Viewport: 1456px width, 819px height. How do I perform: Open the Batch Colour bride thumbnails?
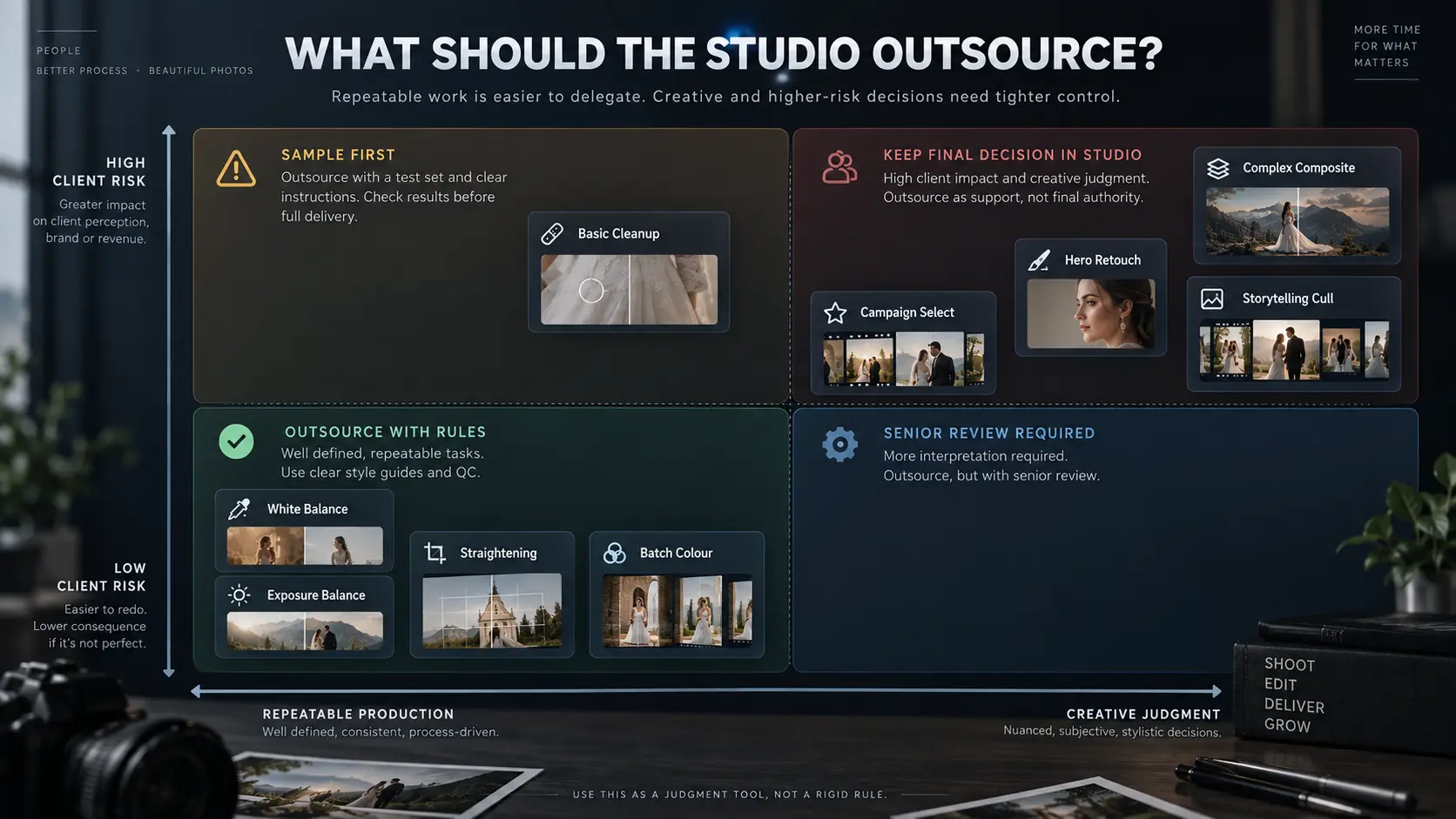coord(677,610)
